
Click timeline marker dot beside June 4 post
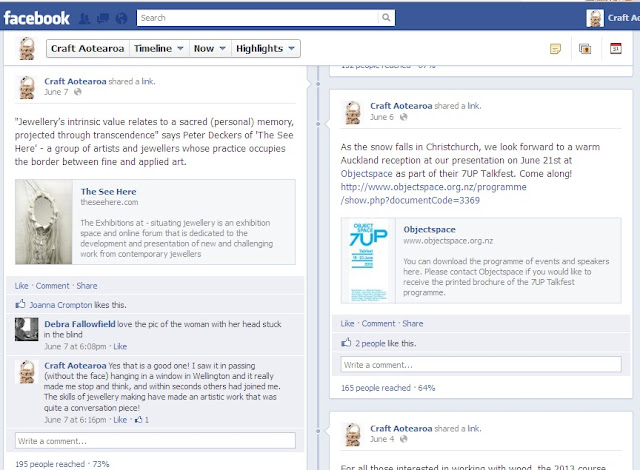pos(318,431)
